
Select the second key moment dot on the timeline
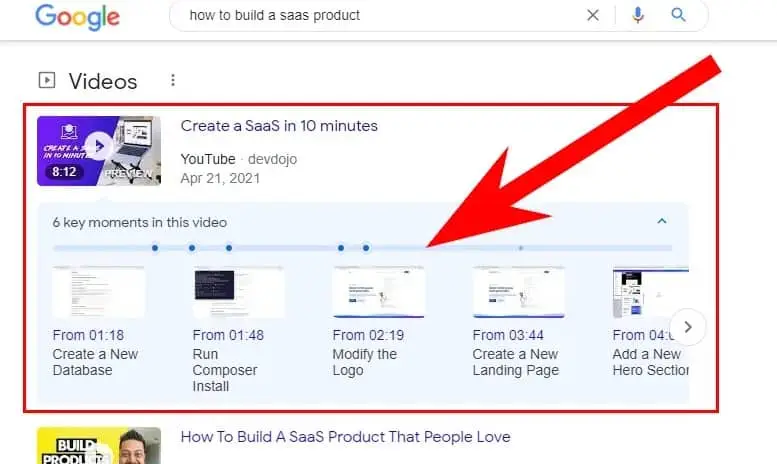click(x=192, y=248)
